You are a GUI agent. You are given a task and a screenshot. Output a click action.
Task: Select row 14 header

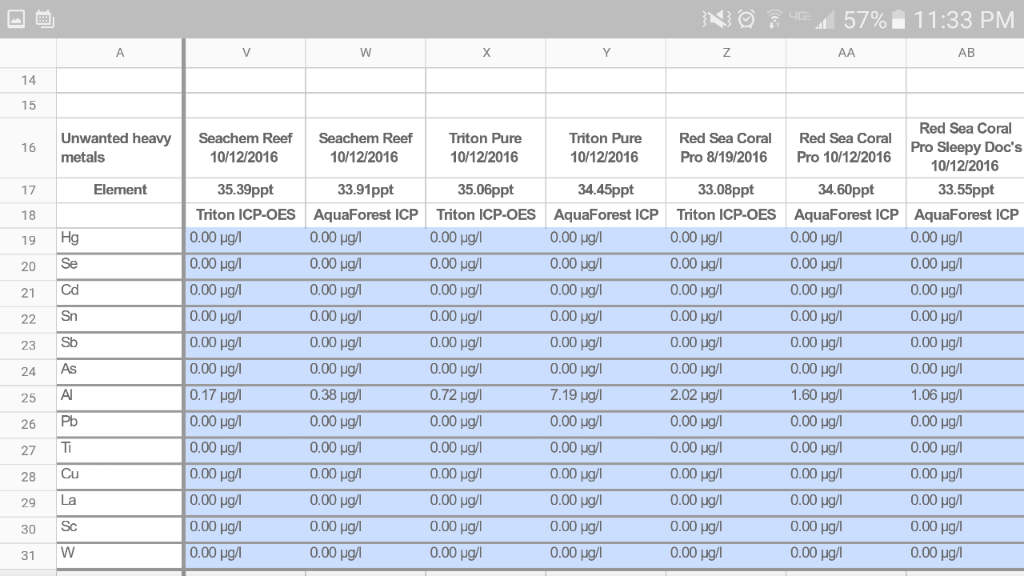28,80
